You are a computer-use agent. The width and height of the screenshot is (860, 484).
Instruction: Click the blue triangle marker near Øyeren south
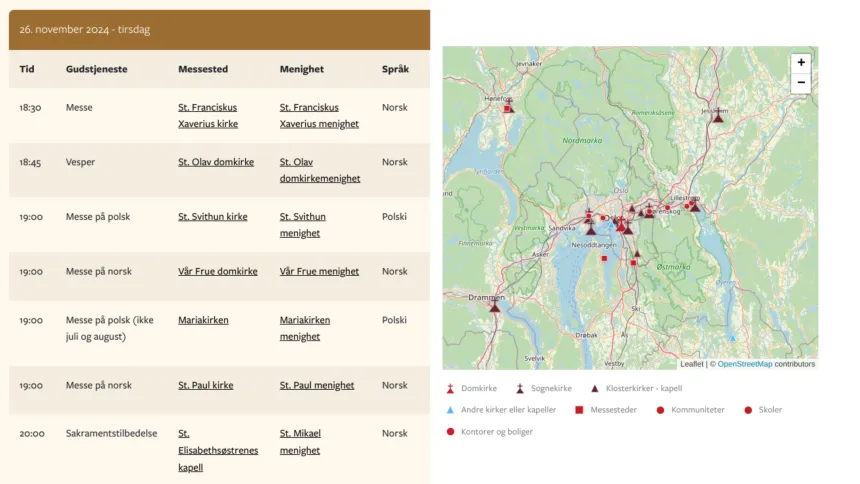click(733, 339)
